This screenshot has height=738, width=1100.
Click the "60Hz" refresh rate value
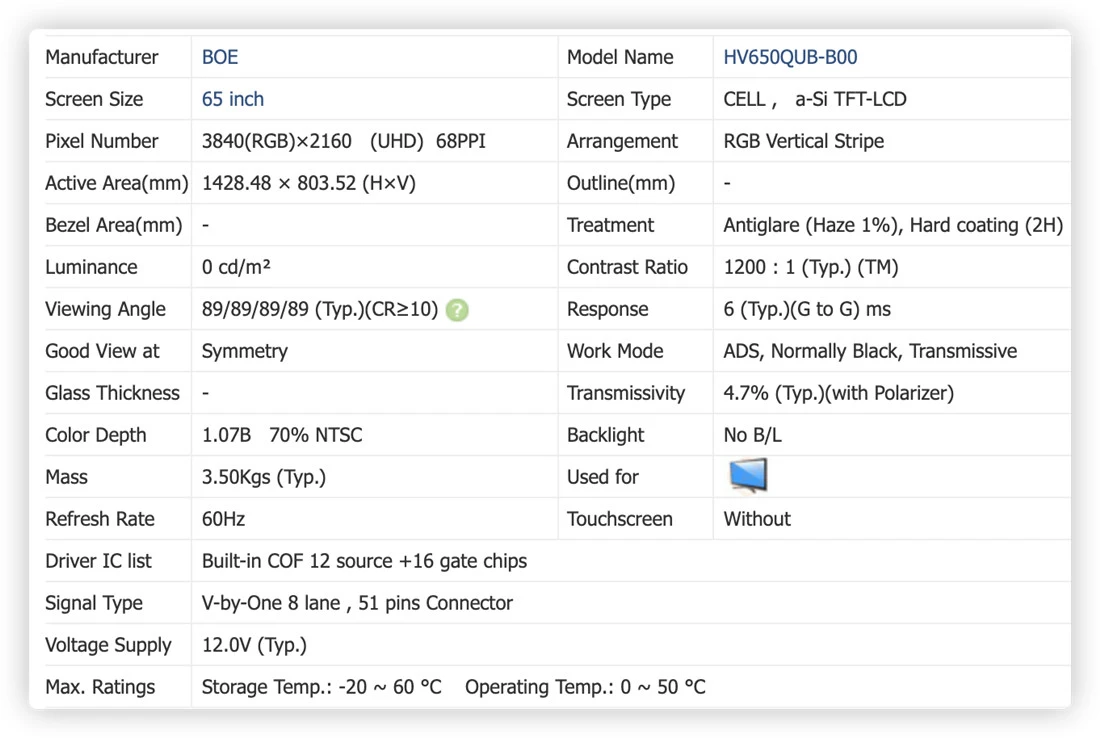(x=223, y=519)
